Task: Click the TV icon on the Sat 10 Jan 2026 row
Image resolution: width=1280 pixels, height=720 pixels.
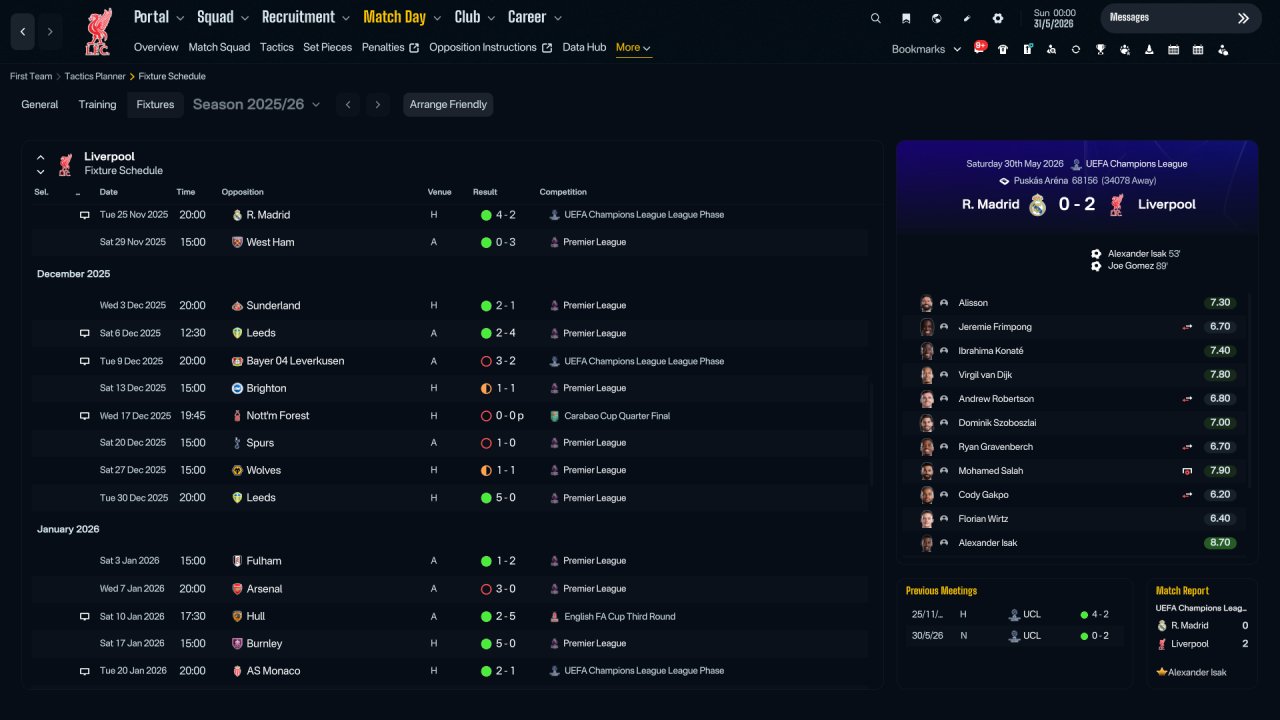Action: pos(85,617)
